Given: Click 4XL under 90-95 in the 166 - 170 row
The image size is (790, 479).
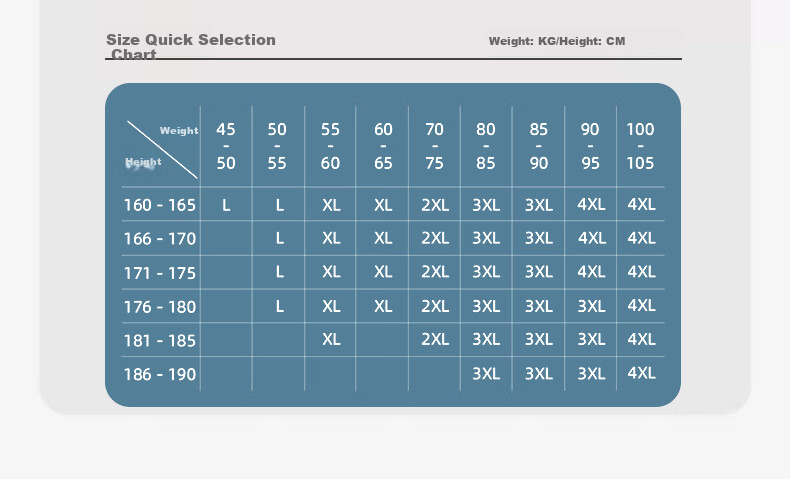Looking at the screenshot, I should pos(591,238).
